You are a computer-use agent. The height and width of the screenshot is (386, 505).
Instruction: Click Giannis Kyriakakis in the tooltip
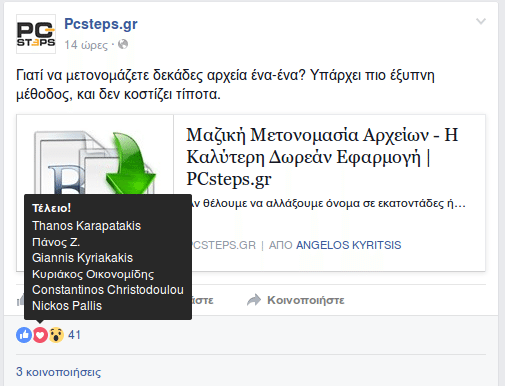(x=82, y=258)
